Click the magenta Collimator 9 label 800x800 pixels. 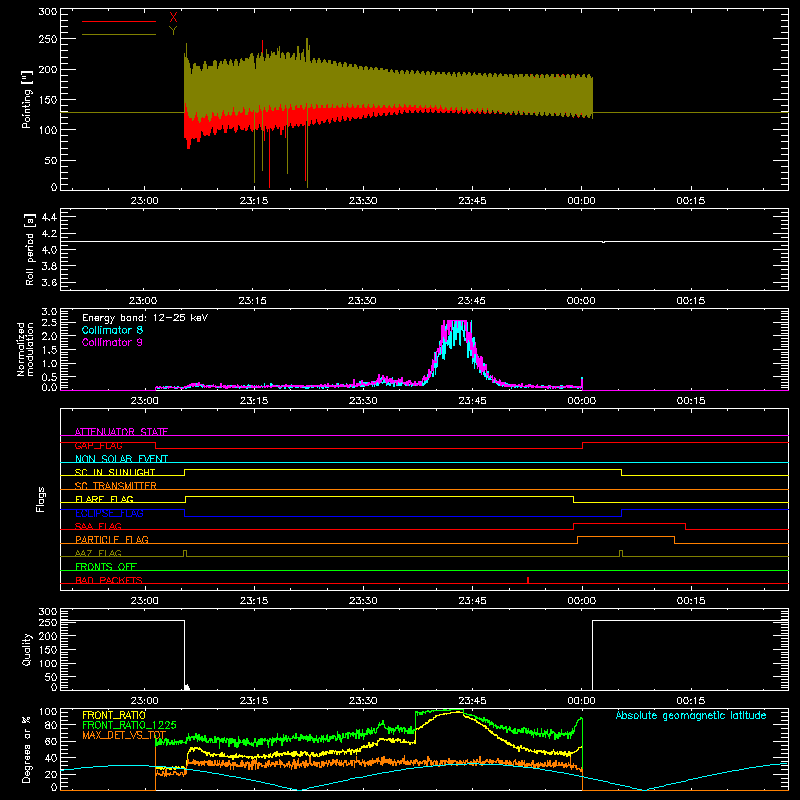(112, 342)
